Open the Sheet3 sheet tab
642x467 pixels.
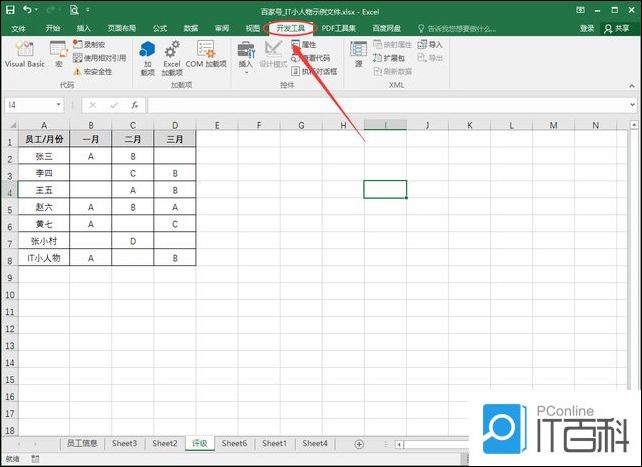click(x=124, y=443)
